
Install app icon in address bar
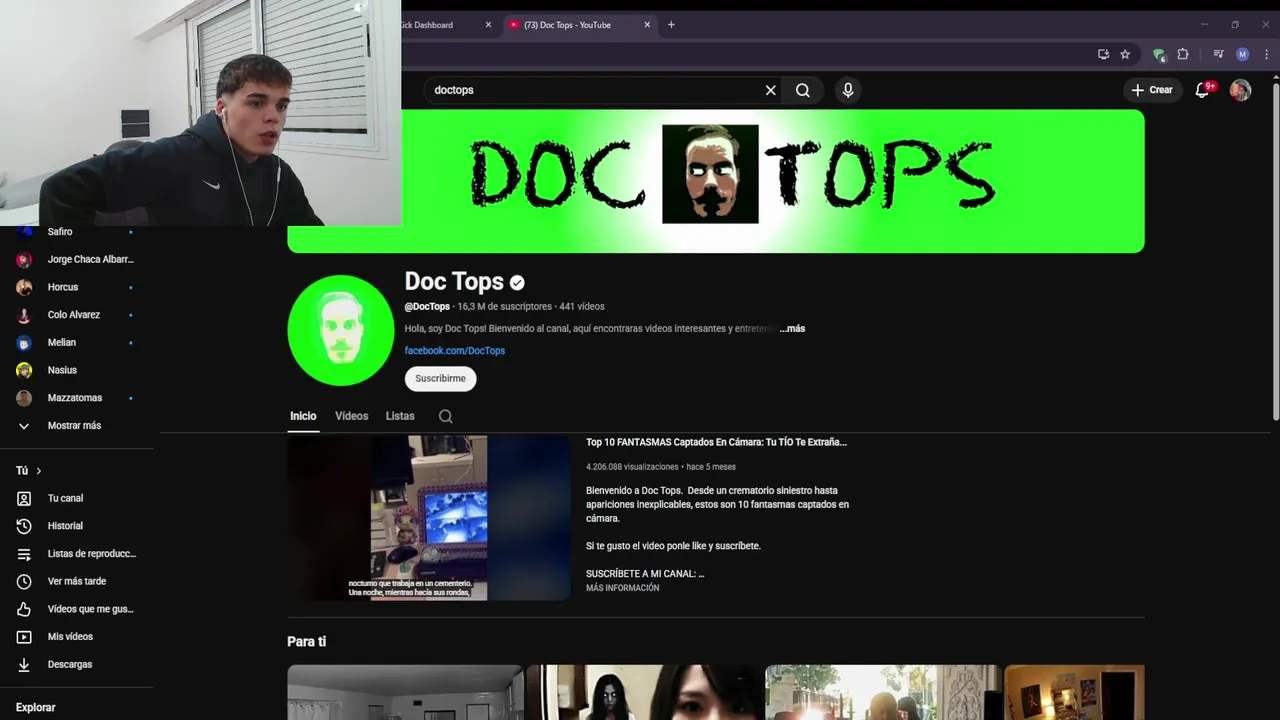(1103, 54)
